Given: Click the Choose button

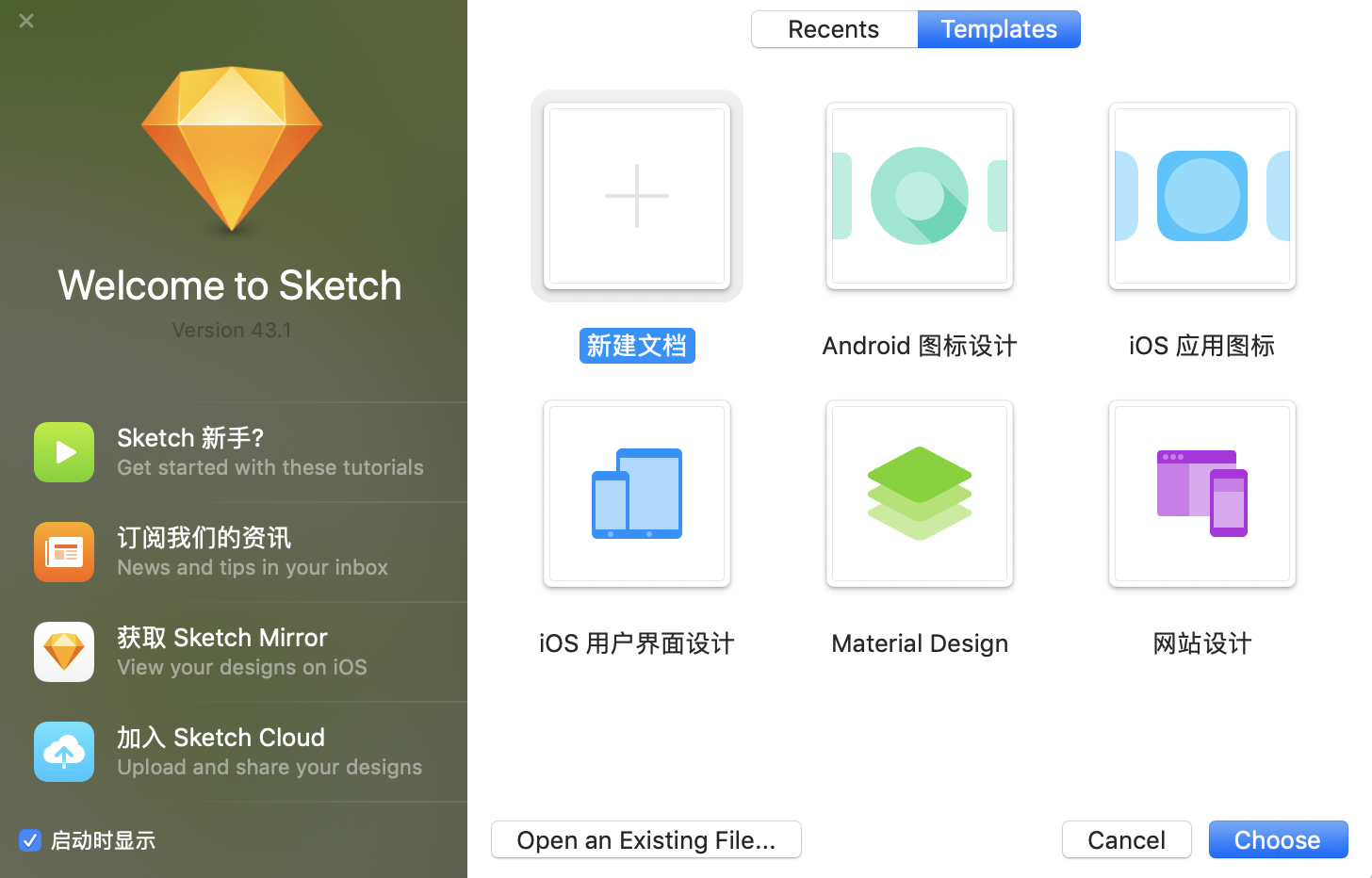Looking at the screenshot, I should [x=1278, y=839].
